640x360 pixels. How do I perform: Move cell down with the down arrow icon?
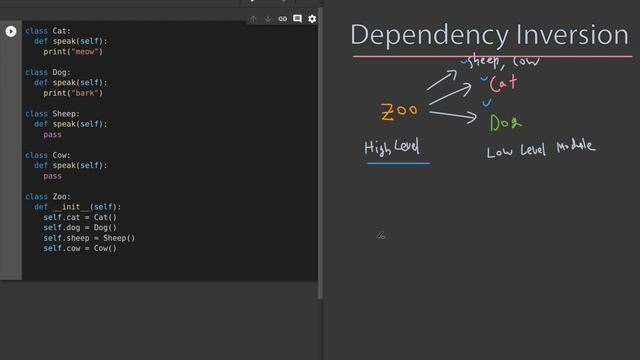[268, 19]
